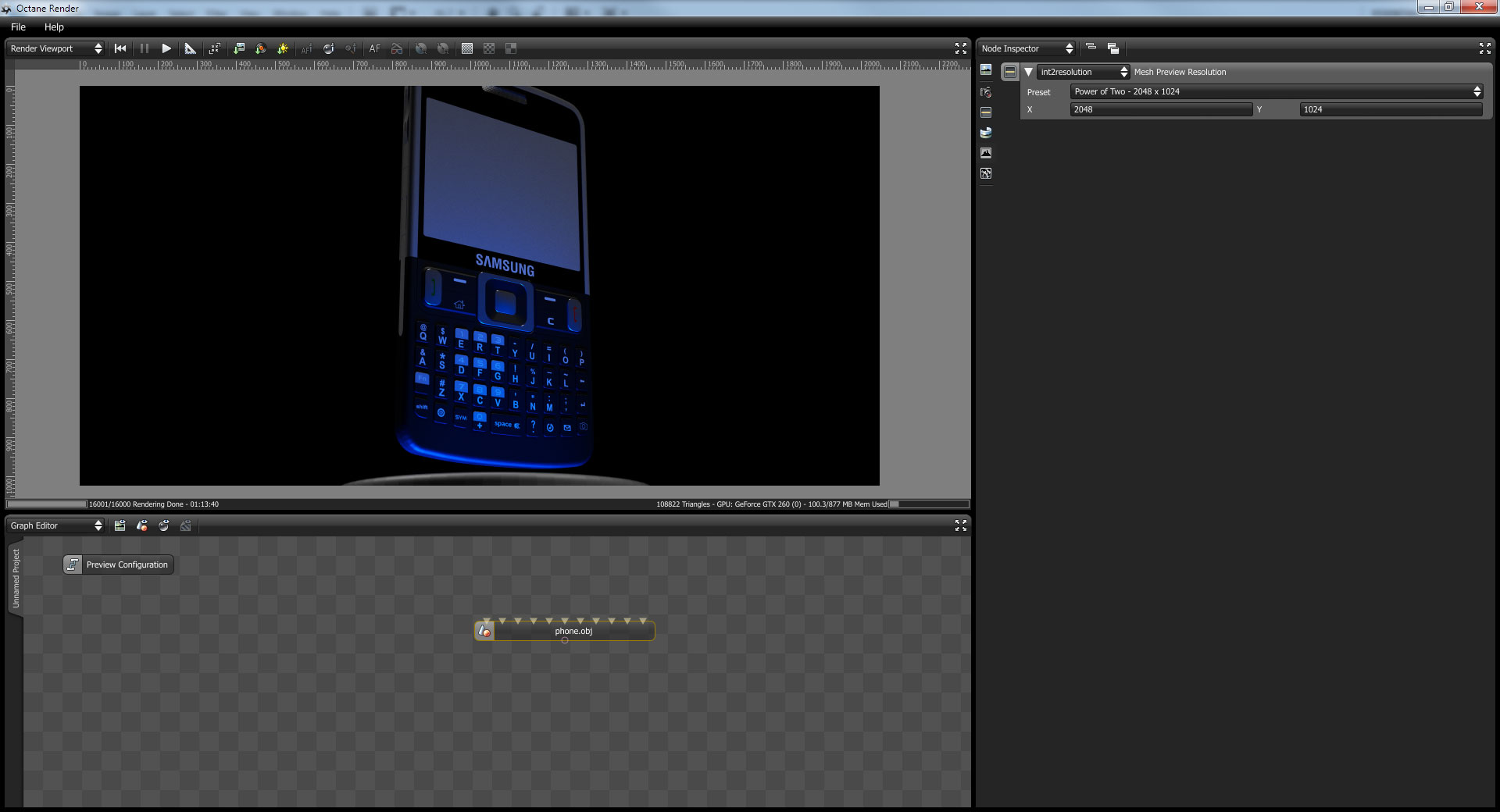Image resolution: width=1500 pixels, height=812 pixels.
Task: Click the resize-to-fit viewport arrows icon
Action: 215,48
